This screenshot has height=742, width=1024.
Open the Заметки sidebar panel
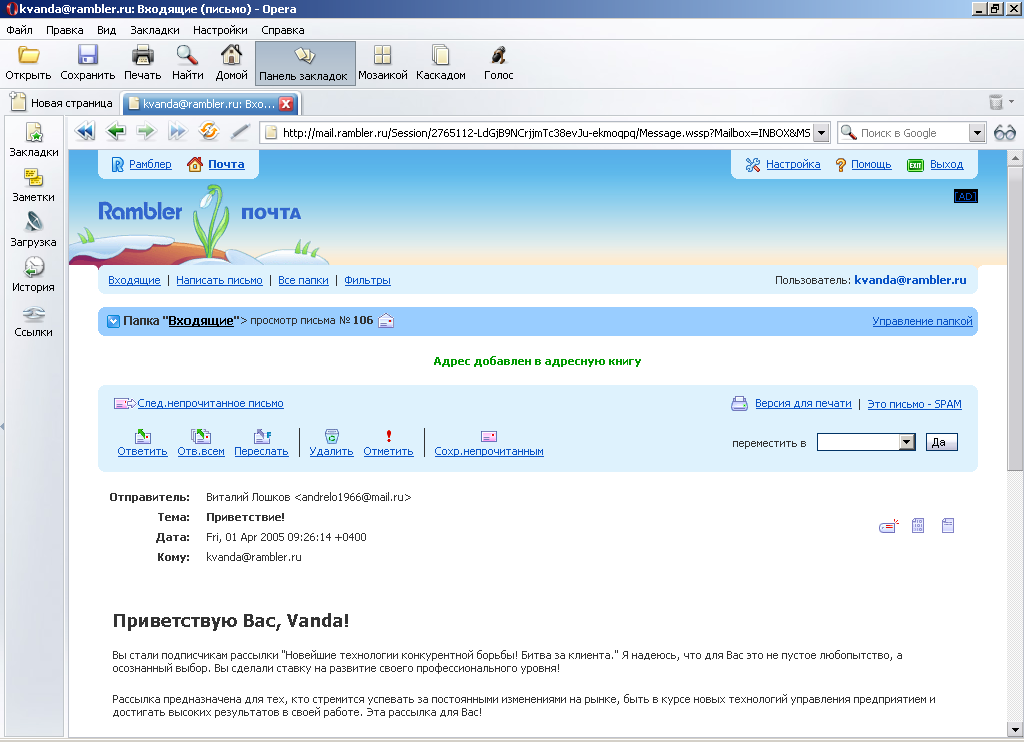coord(34,185)
